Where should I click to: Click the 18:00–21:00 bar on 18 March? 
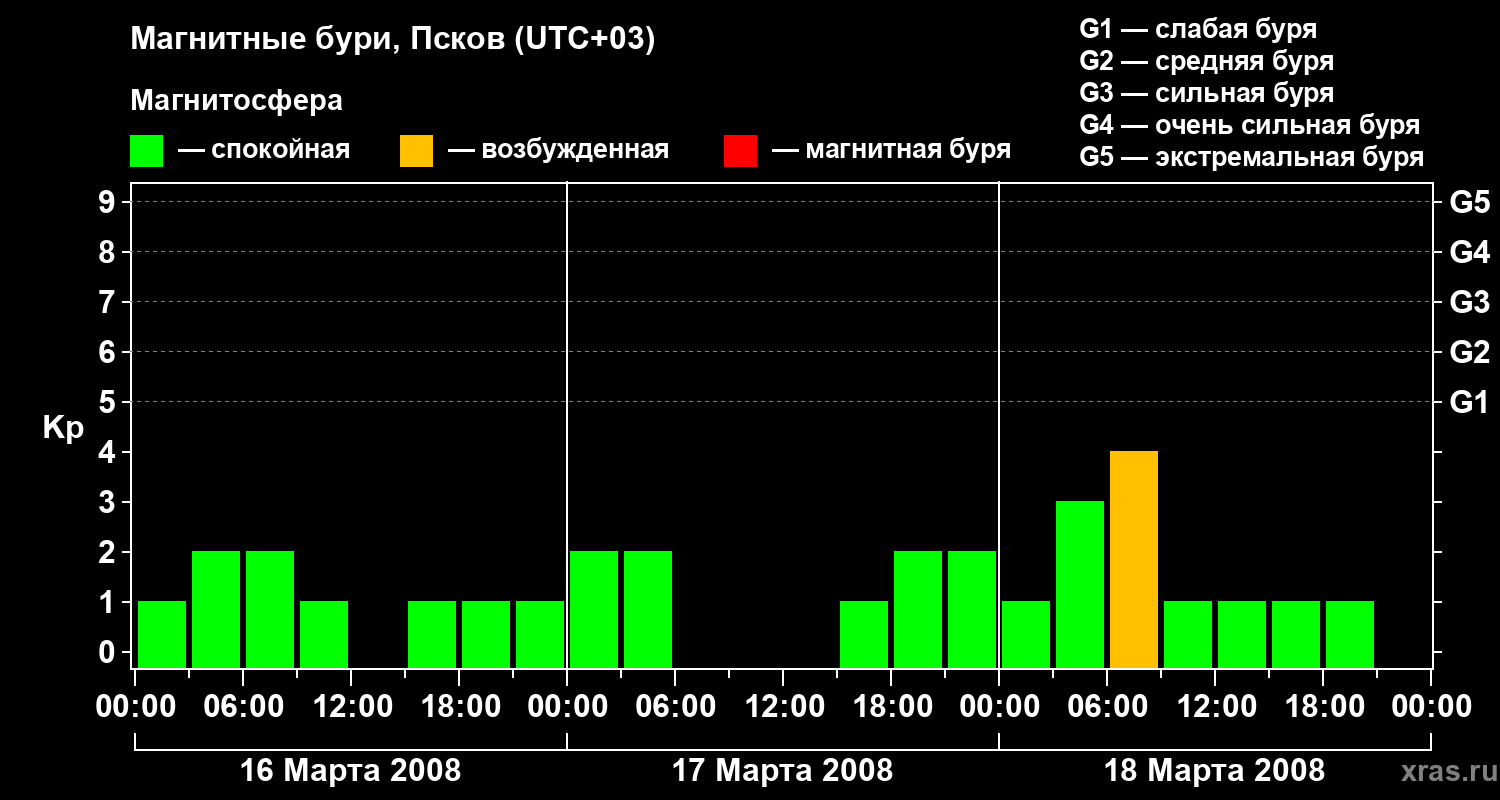coord(1350,635)
